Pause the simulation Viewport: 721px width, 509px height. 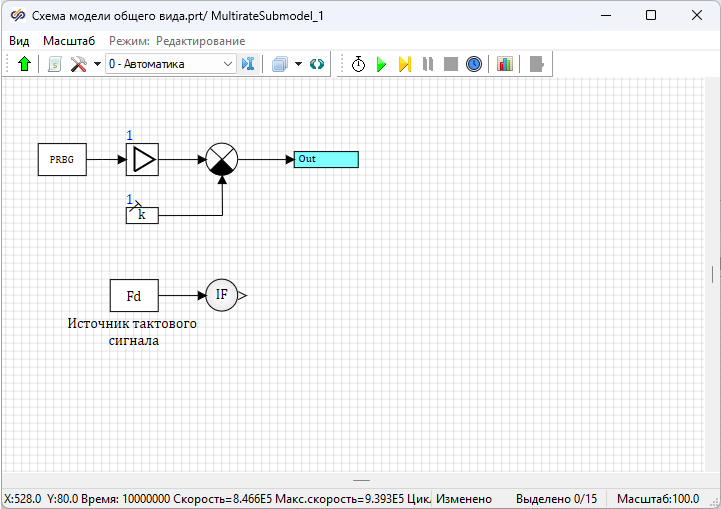tap(428, 64)
